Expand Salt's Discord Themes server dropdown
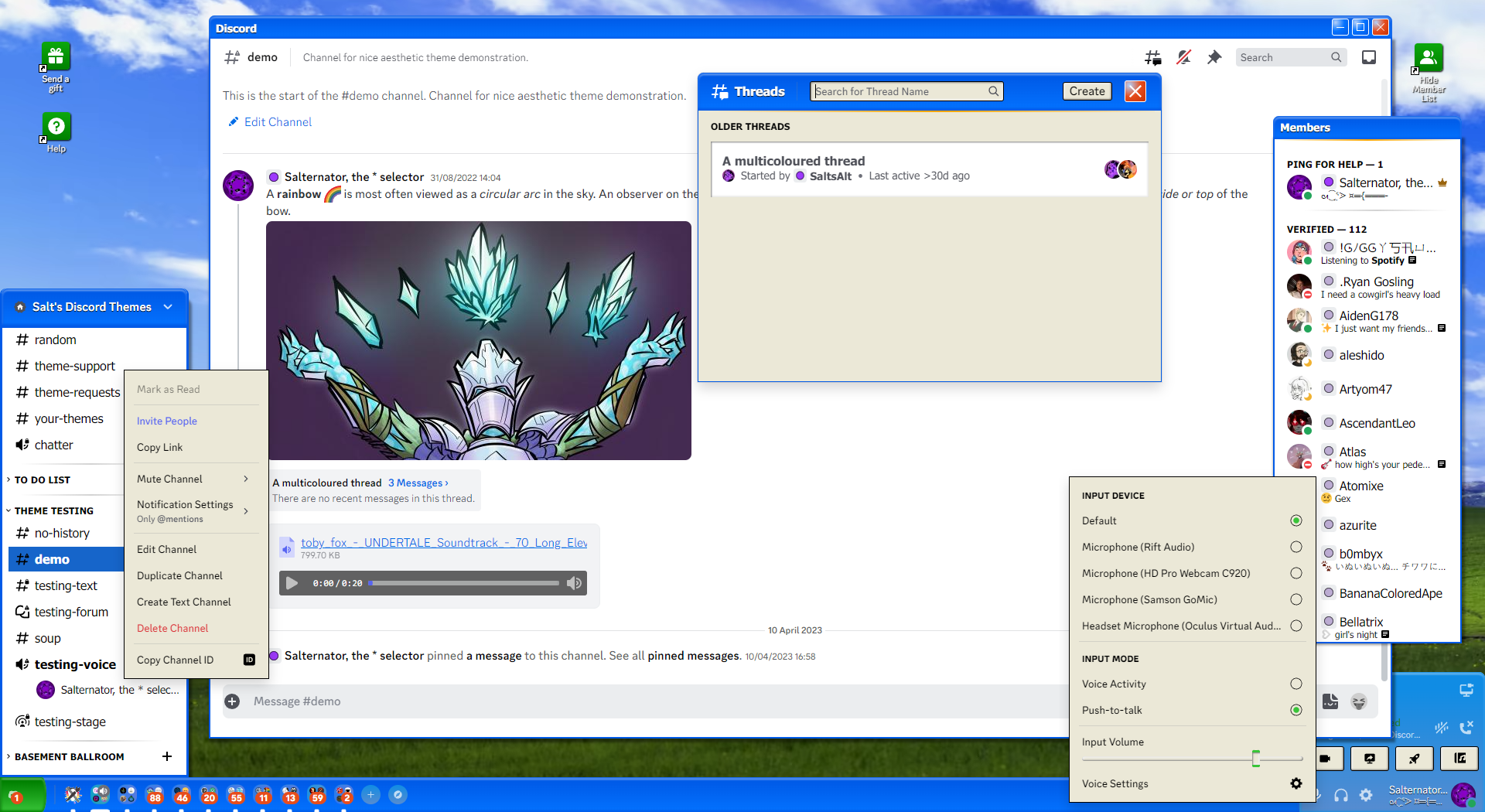Screen dimensions: 1485x812 pyautogui.click(x=168, y=307)
